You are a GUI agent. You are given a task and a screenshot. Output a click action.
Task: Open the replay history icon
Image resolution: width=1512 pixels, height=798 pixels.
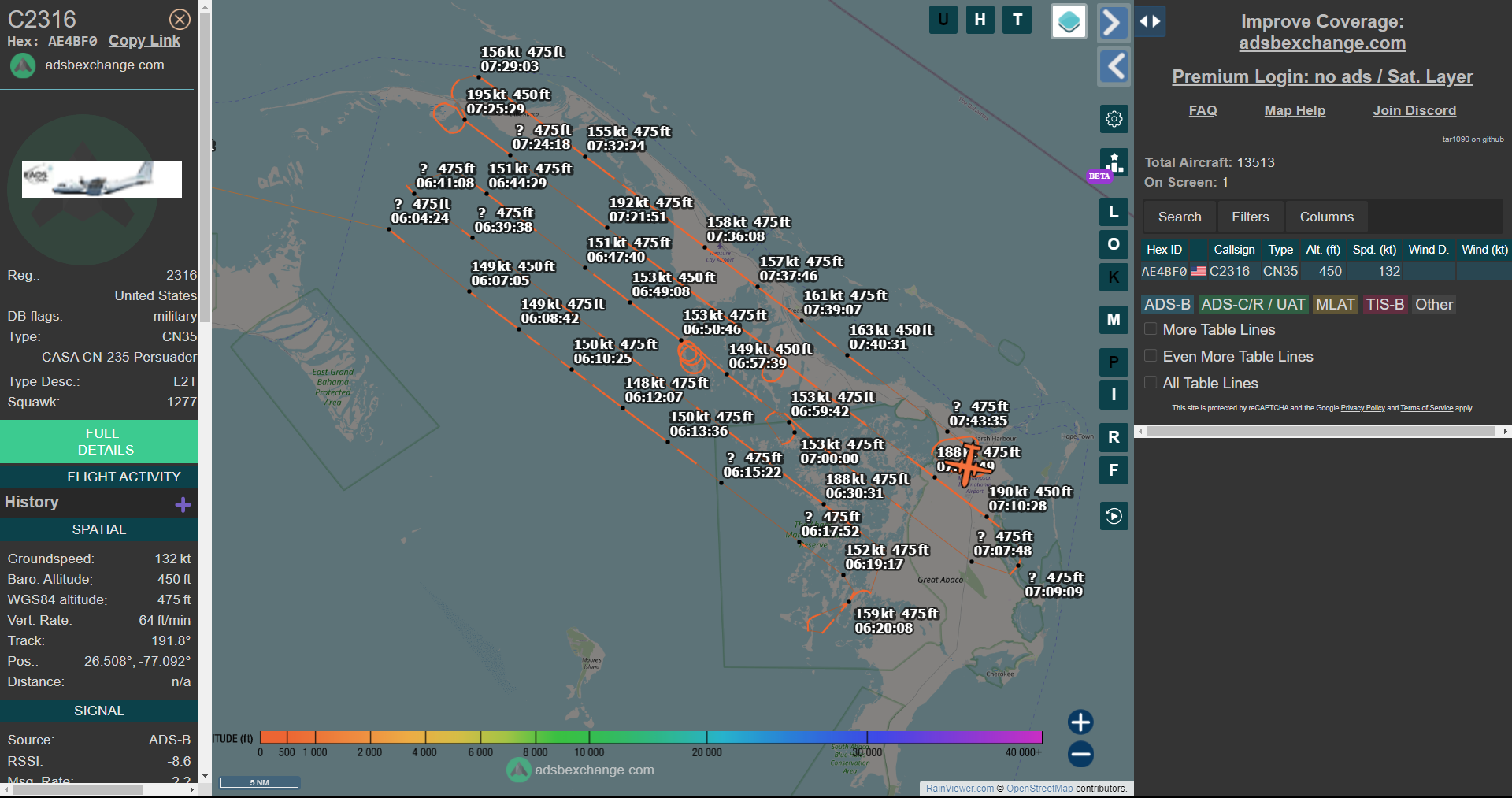1114,516
